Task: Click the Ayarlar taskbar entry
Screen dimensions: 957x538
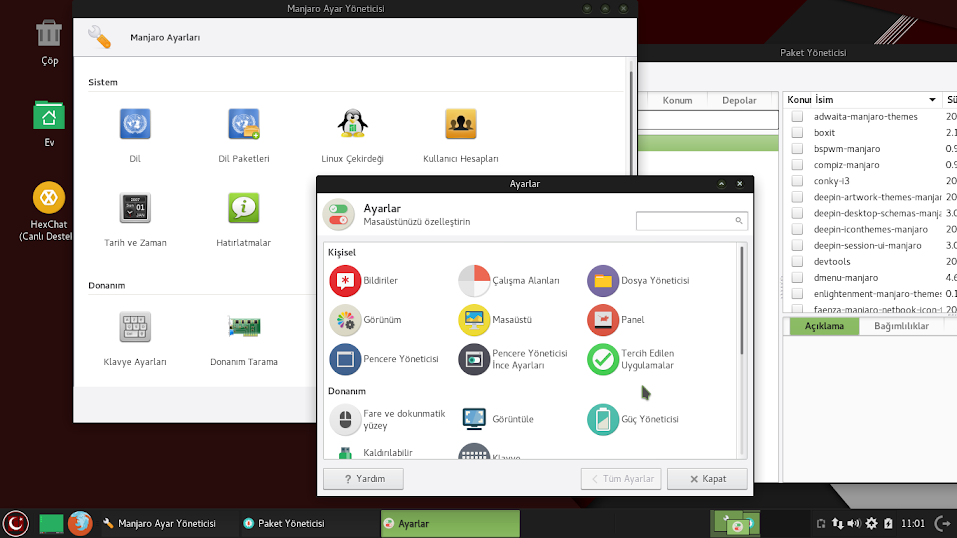Action: 450,523
